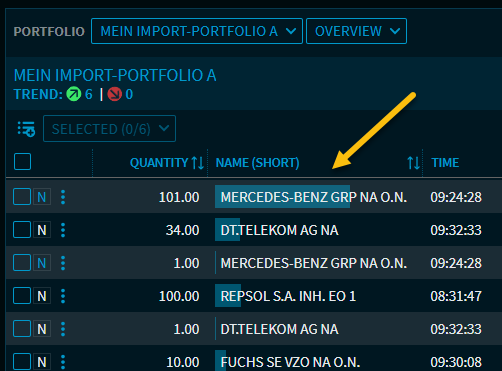Select Mercedes-Benz GRP name with quantity 101.00

point(314,197)
